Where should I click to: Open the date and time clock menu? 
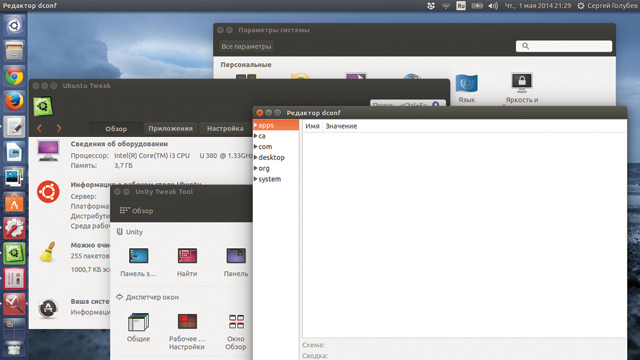click(x=538, y=6)
